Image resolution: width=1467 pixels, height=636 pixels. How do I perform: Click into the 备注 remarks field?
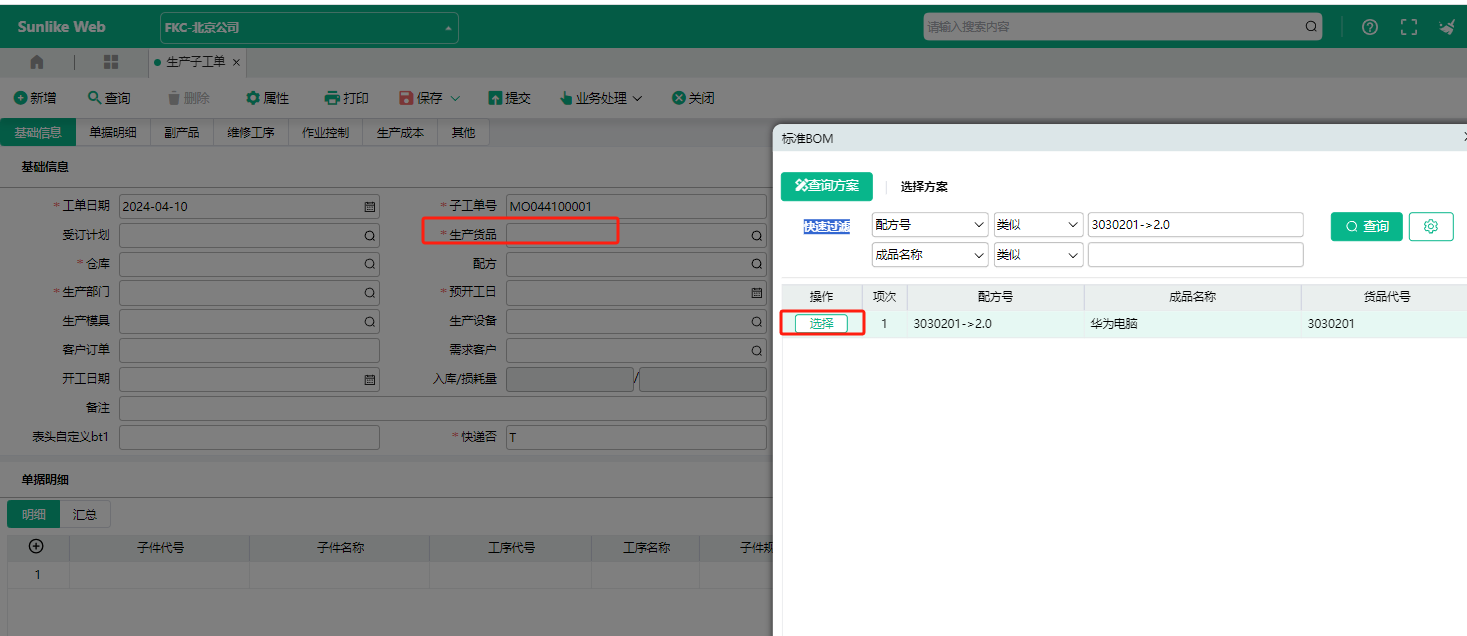pyautogui.click(x=443, y=408)
